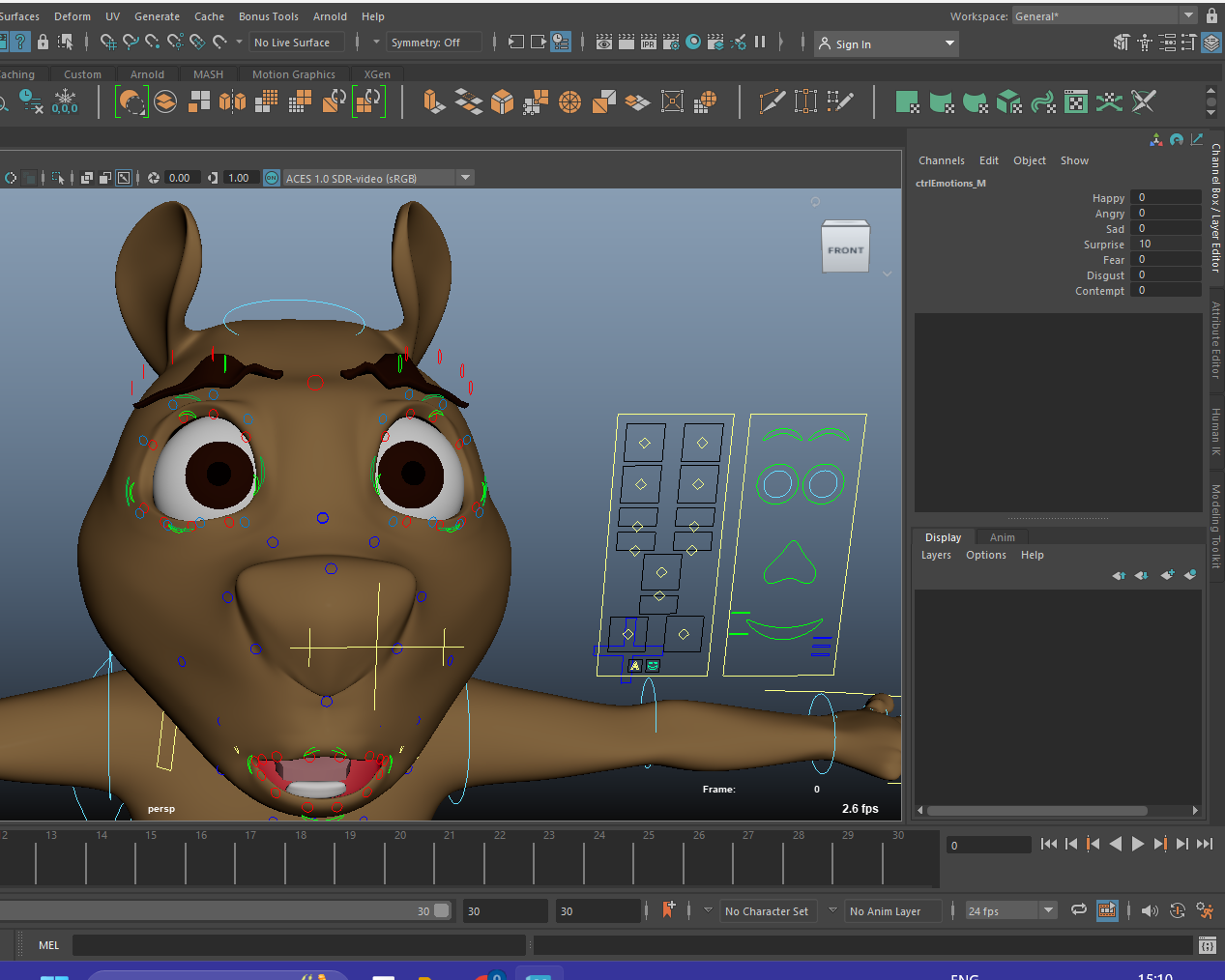The height and width of the screenshot is (980, 1225).
Task: Toggle auto keyframe at bottom right
Action: coord(1178,910)
